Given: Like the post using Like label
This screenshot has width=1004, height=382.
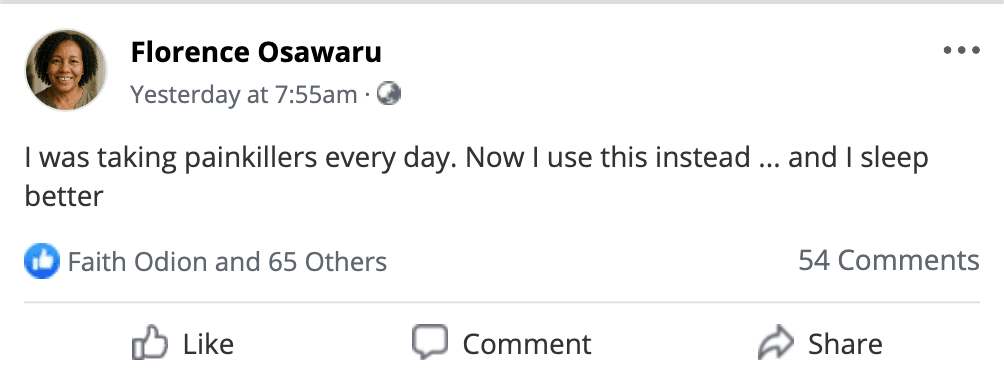Looking at the screenshot, I should tap(209, 344).
